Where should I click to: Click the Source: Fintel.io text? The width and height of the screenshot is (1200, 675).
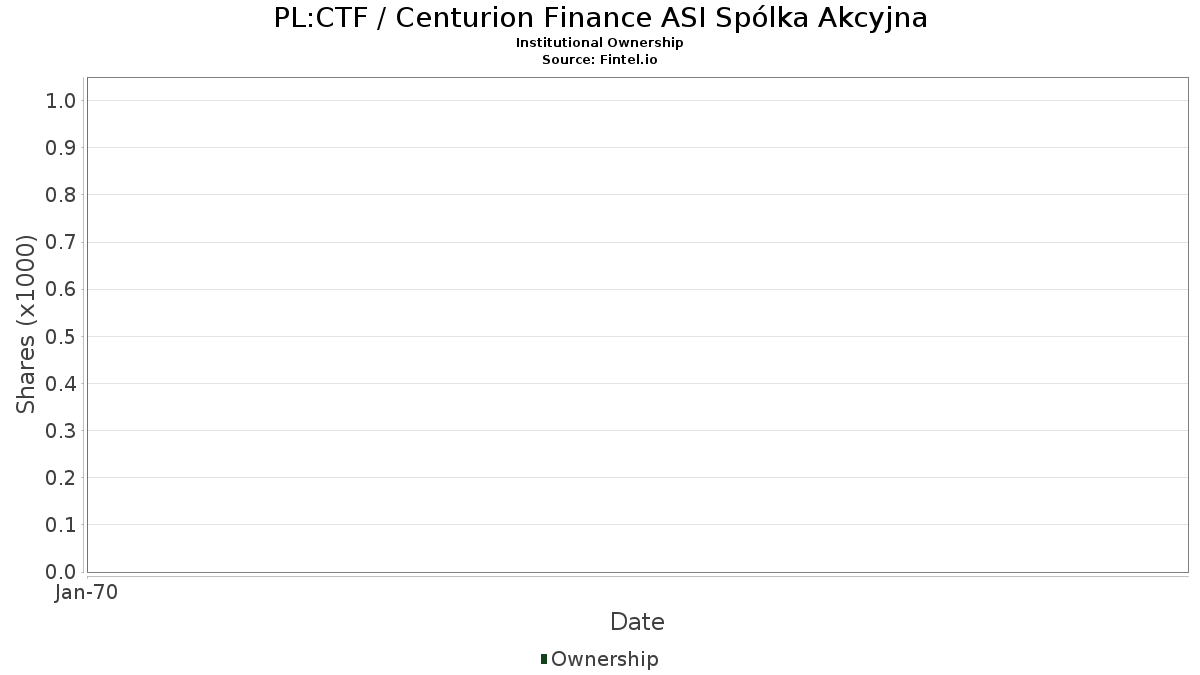pos(600,60)
